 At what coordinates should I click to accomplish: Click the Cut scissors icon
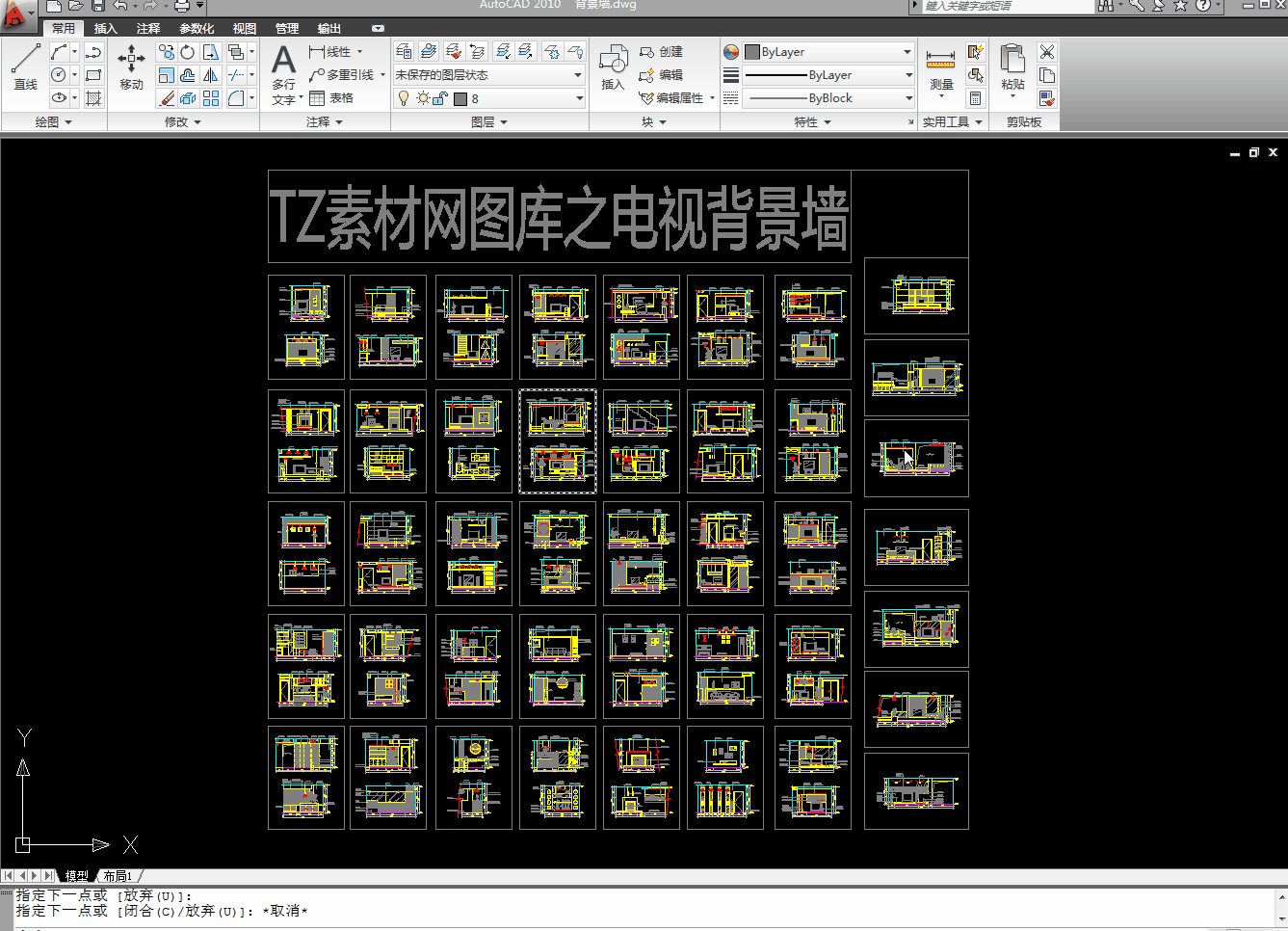click(x=1047, y=52)
